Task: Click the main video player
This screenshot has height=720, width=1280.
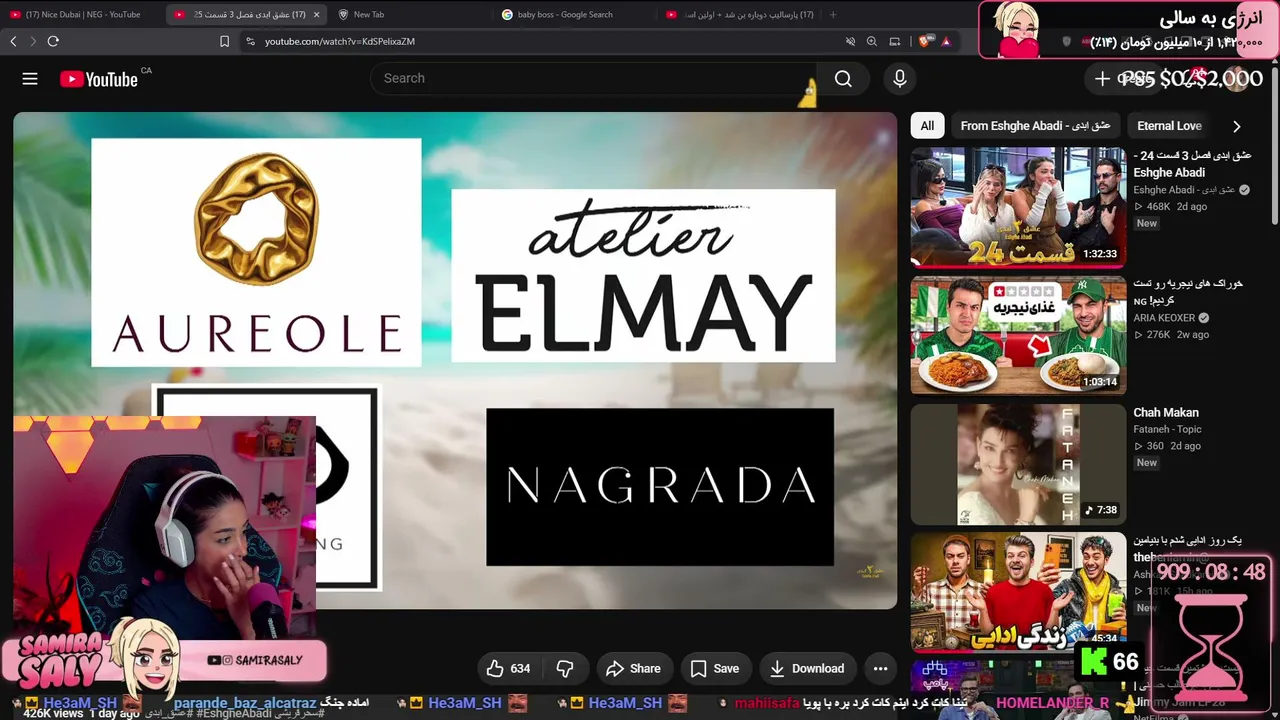Action: coord(455,360)
